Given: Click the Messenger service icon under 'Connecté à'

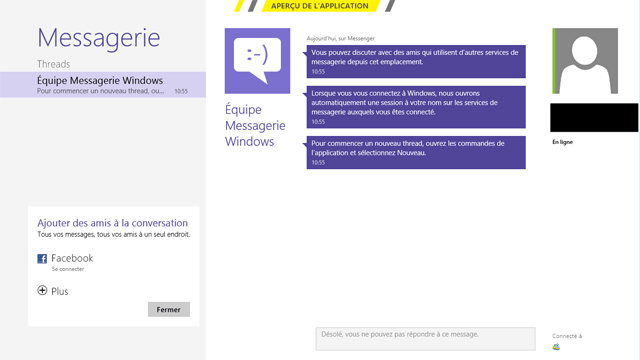Looking at the screenshot, I should (556, 347).
